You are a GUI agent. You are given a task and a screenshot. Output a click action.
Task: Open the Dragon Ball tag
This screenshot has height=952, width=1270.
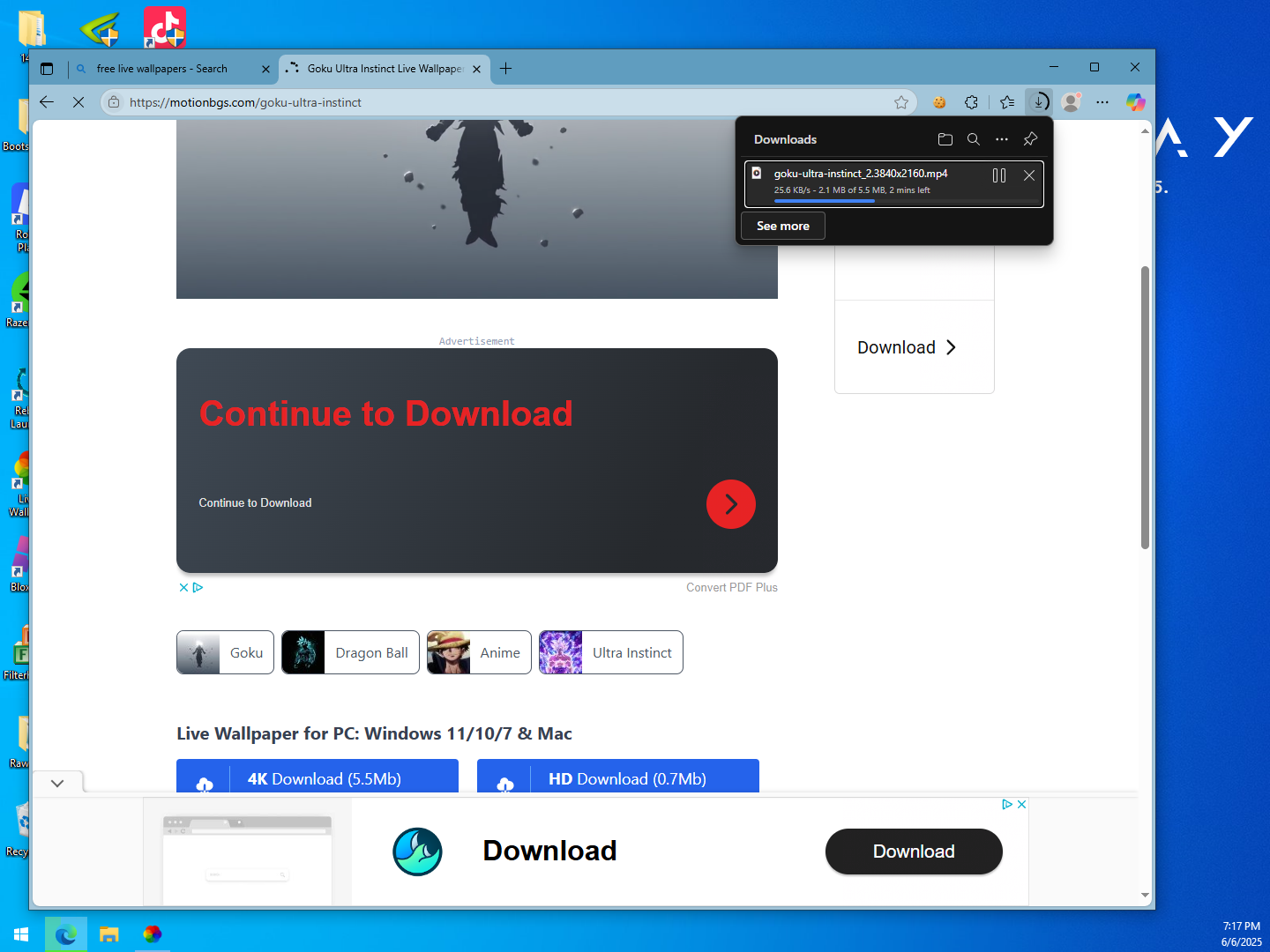[350, 652]
